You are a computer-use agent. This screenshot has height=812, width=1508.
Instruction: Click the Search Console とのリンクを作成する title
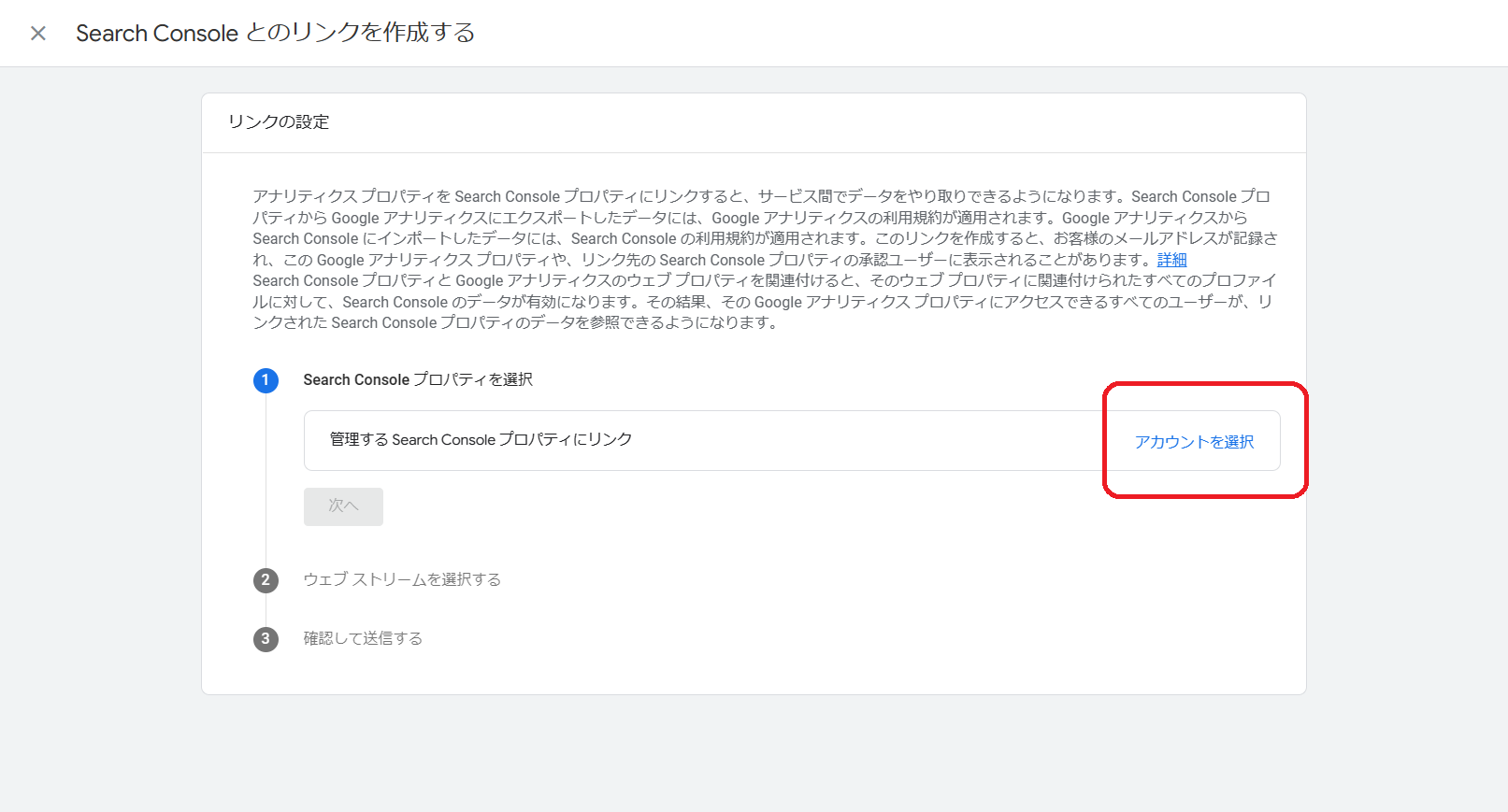click(276, 33)
